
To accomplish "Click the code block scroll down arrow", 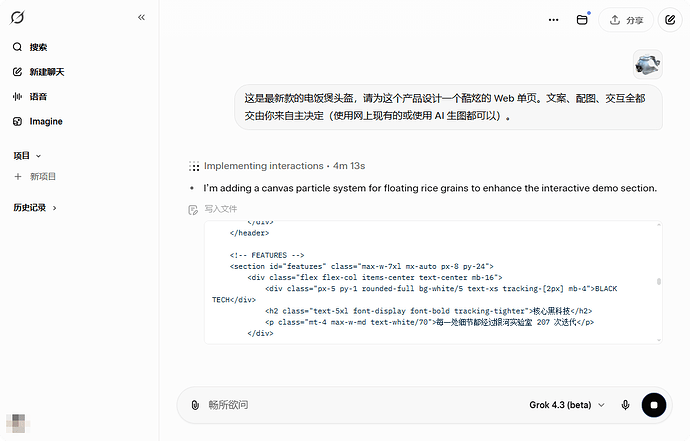I will (659, 340).
